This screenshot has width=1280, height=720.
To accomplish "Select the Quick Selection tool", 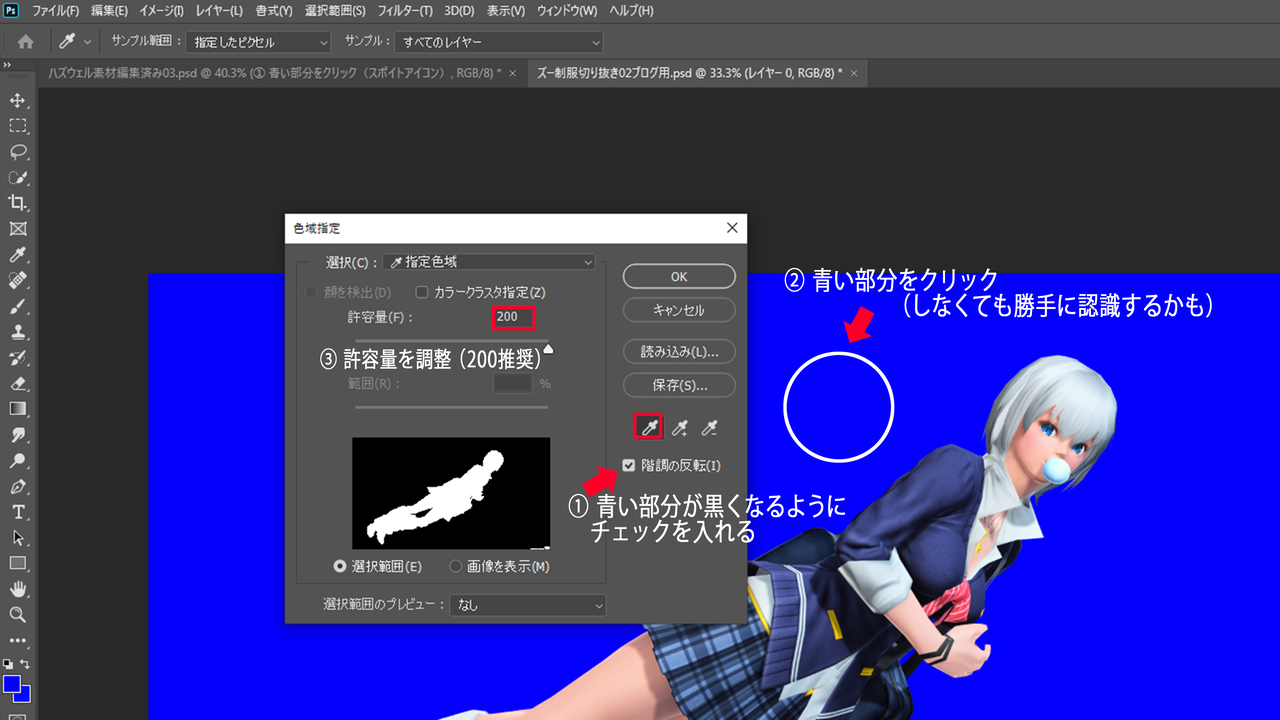I will (18, 177).
